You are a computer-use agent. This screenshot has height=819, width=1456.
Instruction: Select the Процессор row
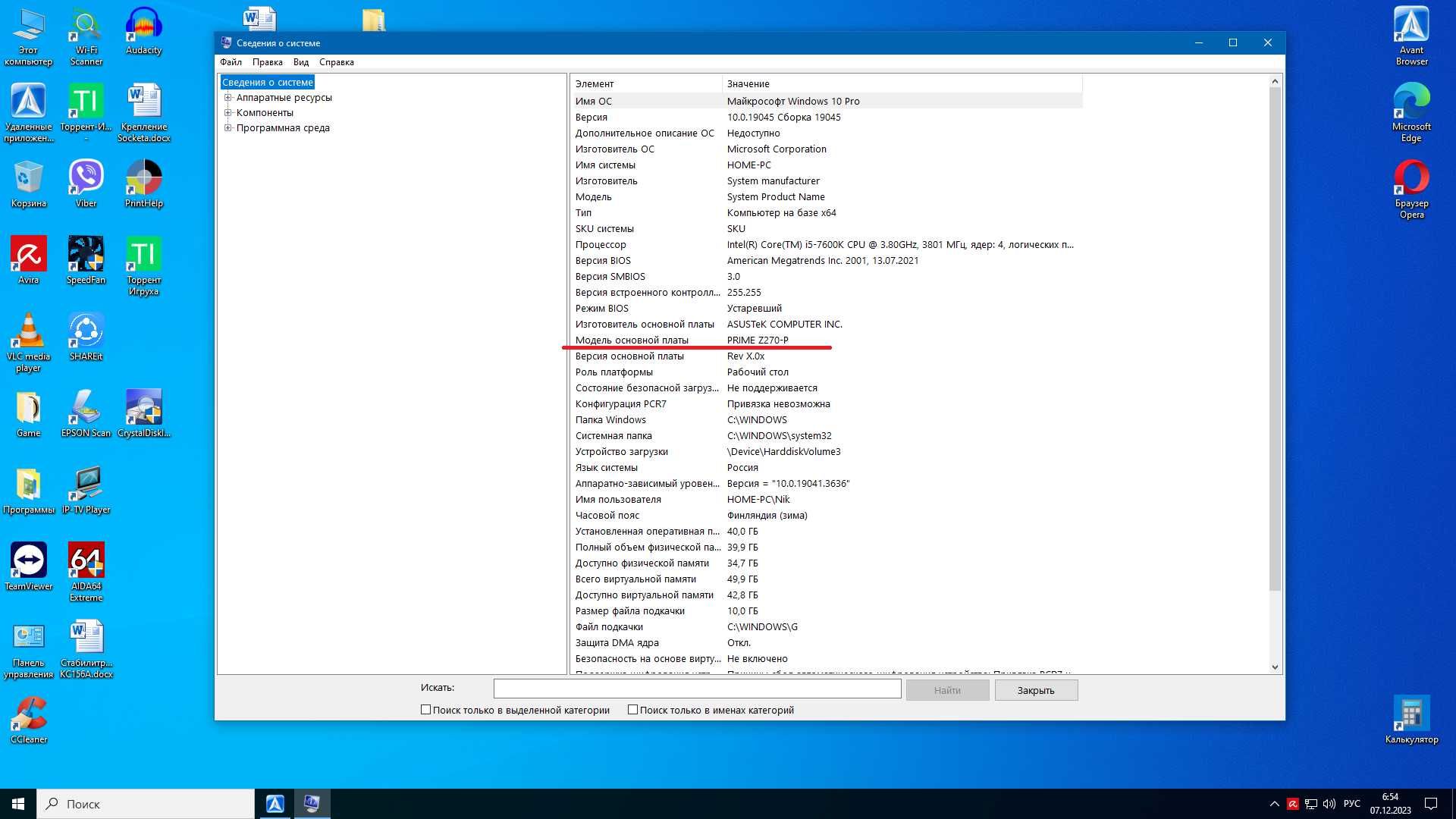pos(826,244)
